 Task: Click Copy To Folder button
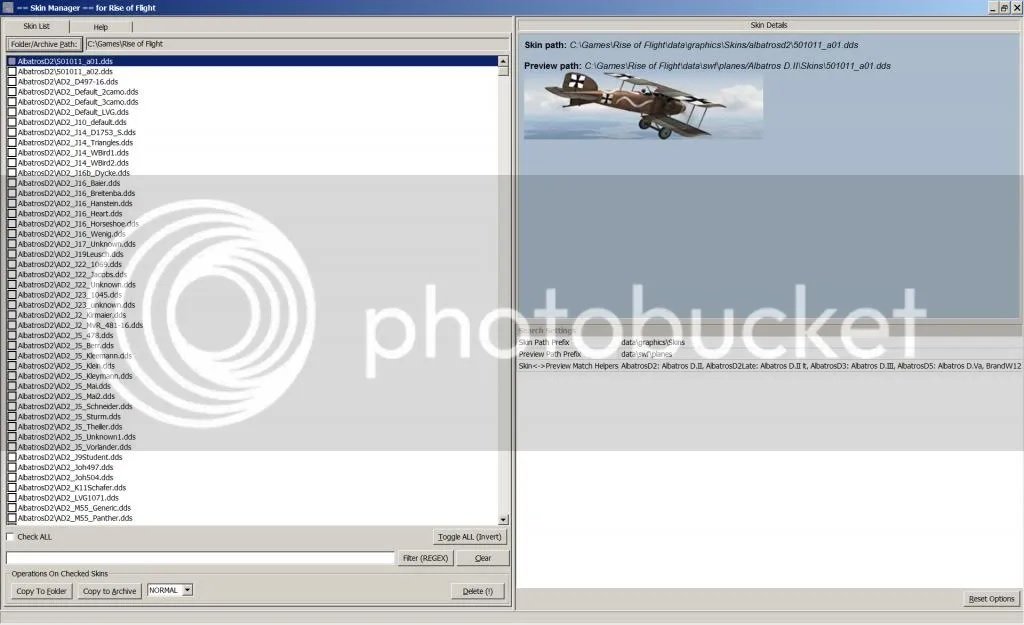pos(42,591)
